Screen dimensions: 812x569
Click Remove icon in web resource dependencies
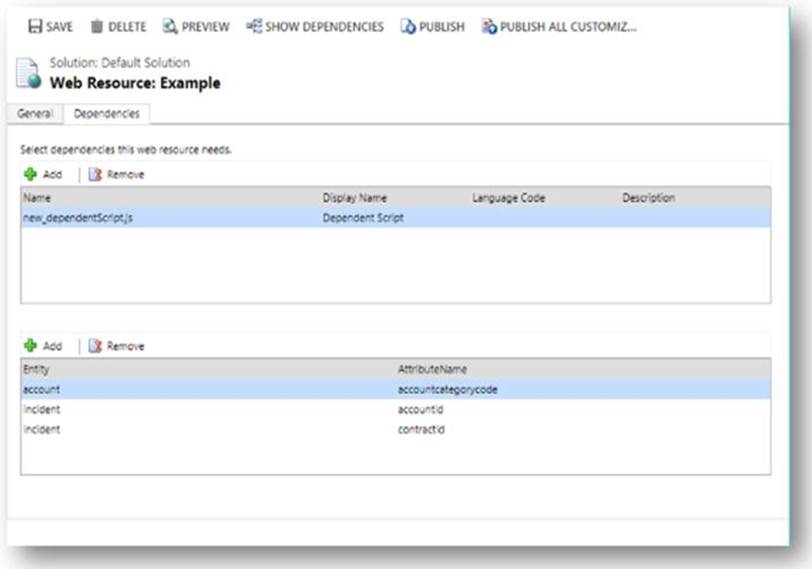tap(95, 174)
